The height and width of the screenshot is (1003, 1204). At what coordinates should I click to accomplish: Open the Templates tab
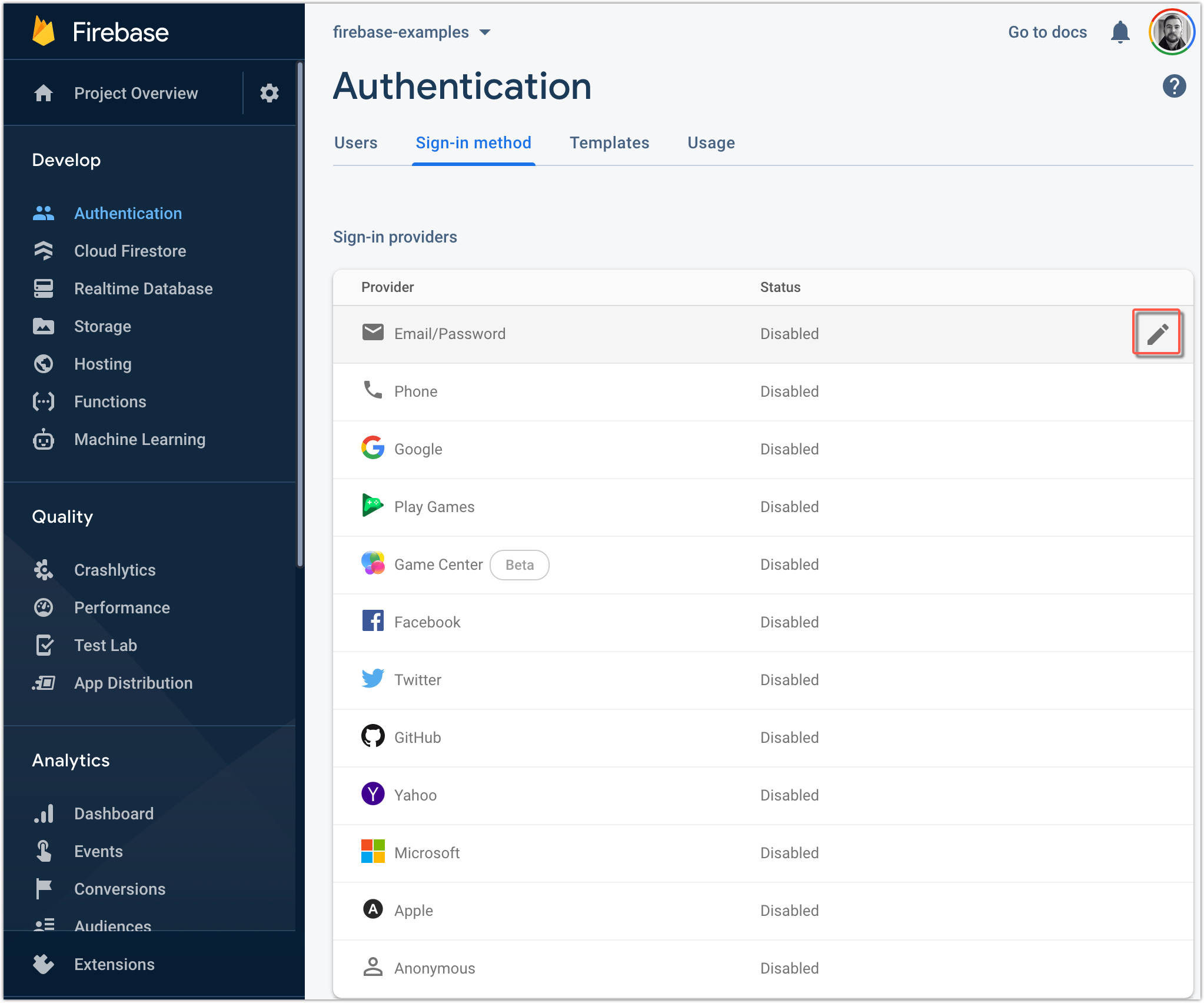[x=610, y=143]
